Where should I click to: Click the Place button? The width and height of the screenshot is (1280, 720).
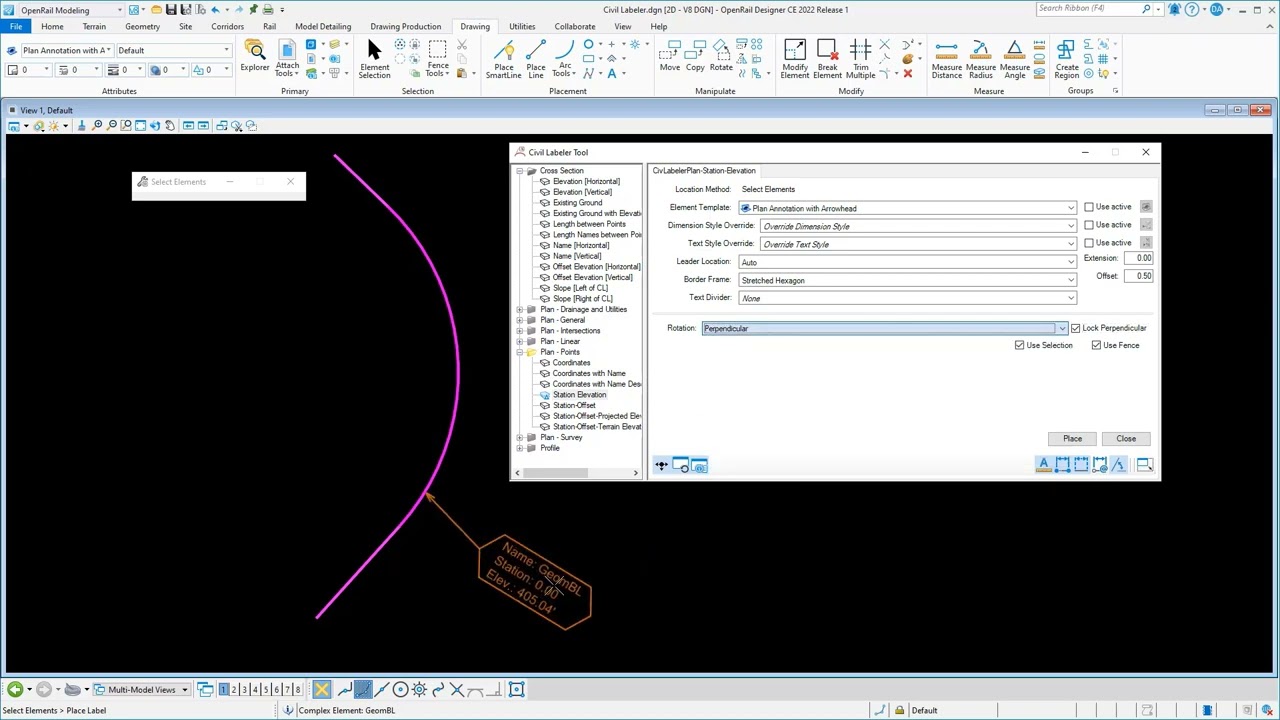(1072, 439)
